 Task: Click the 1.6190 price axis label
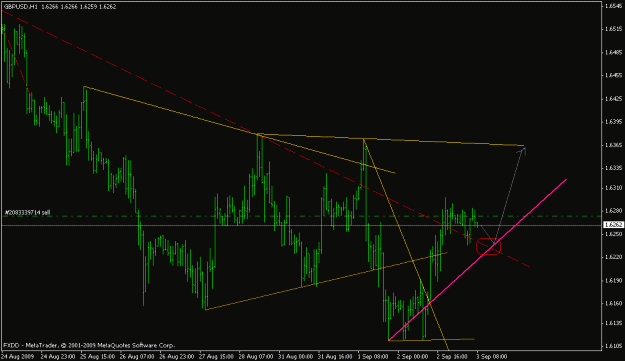pos(614,281)
